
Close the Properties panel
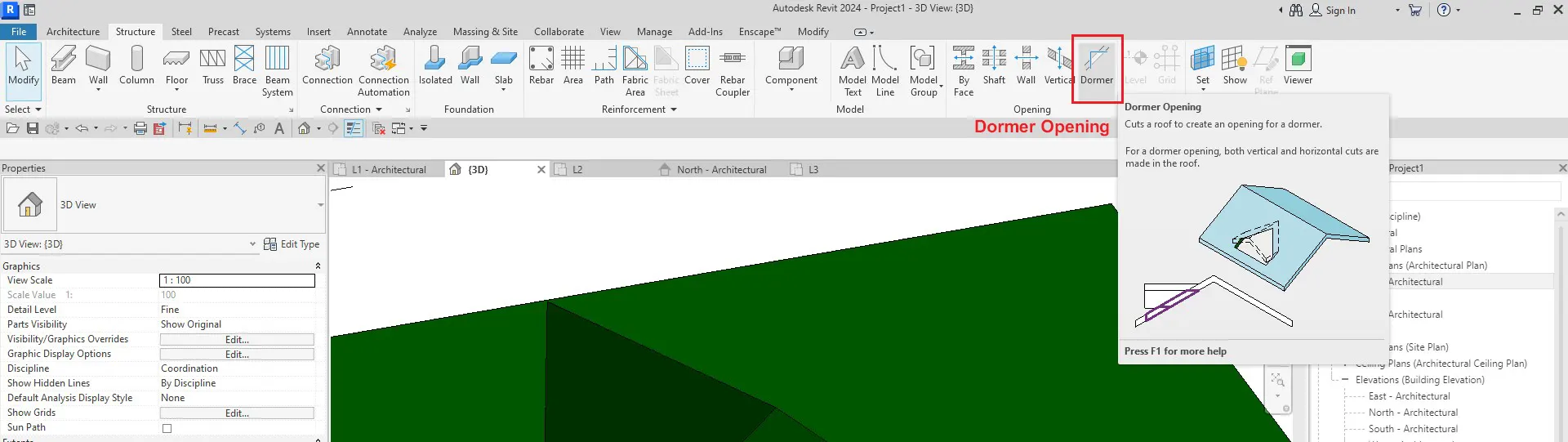tap(320, 167)
